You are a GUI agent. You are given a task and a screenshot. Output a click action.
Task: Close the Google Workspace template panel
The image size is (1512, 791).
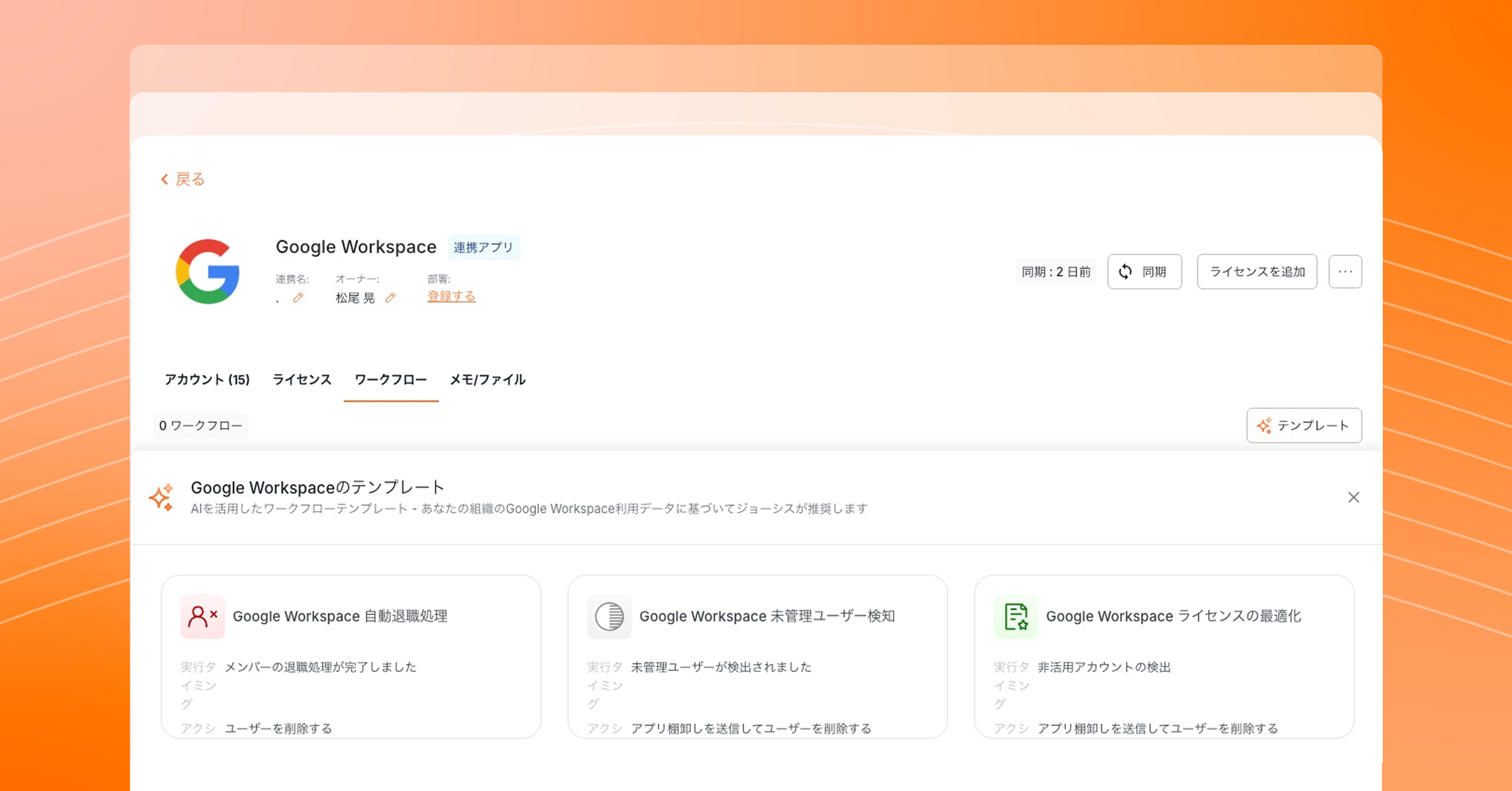pos(1353,497)
